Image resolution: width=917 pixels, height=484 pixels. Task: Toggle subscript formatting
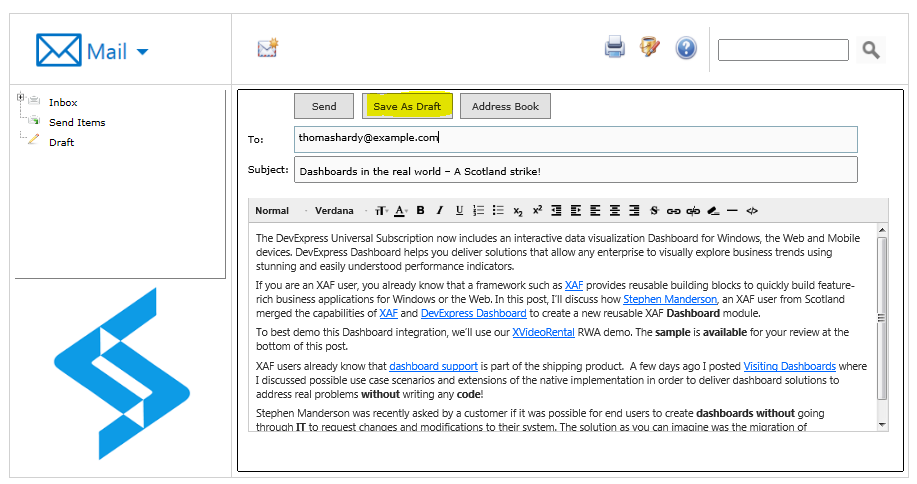518,211
